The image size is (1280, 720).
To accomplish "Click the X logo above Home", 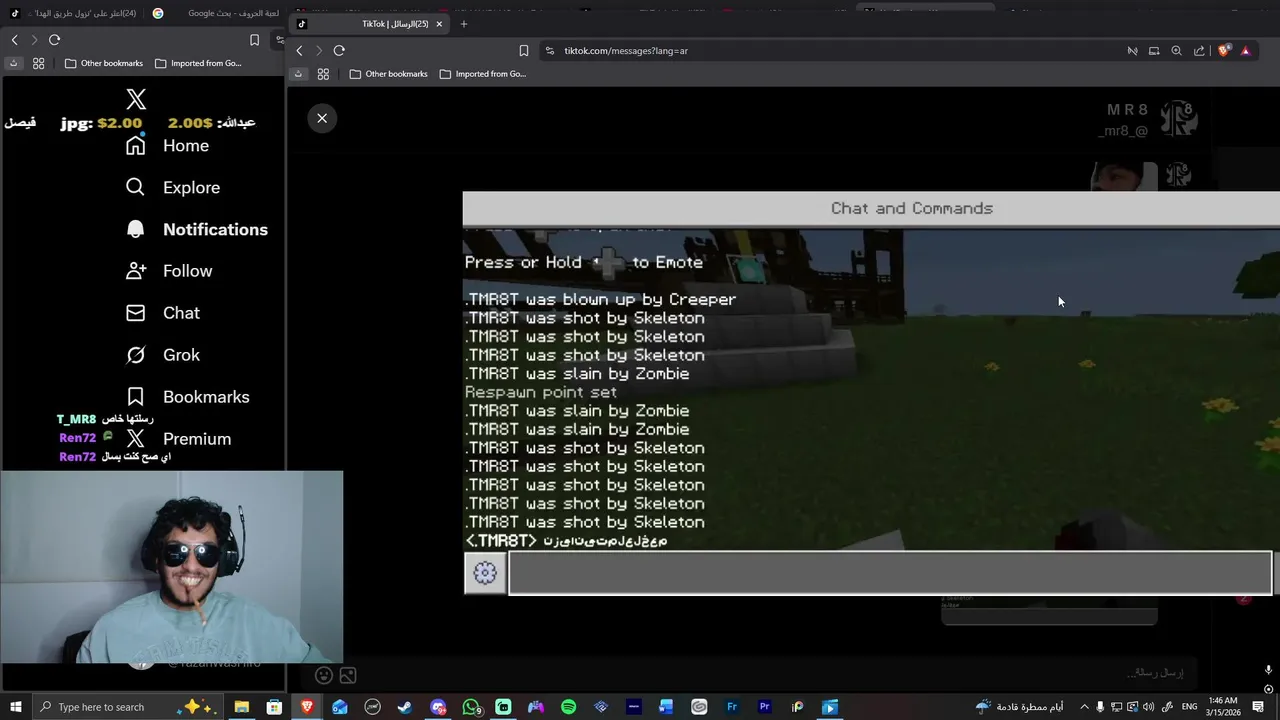I will tap(136, 99).
